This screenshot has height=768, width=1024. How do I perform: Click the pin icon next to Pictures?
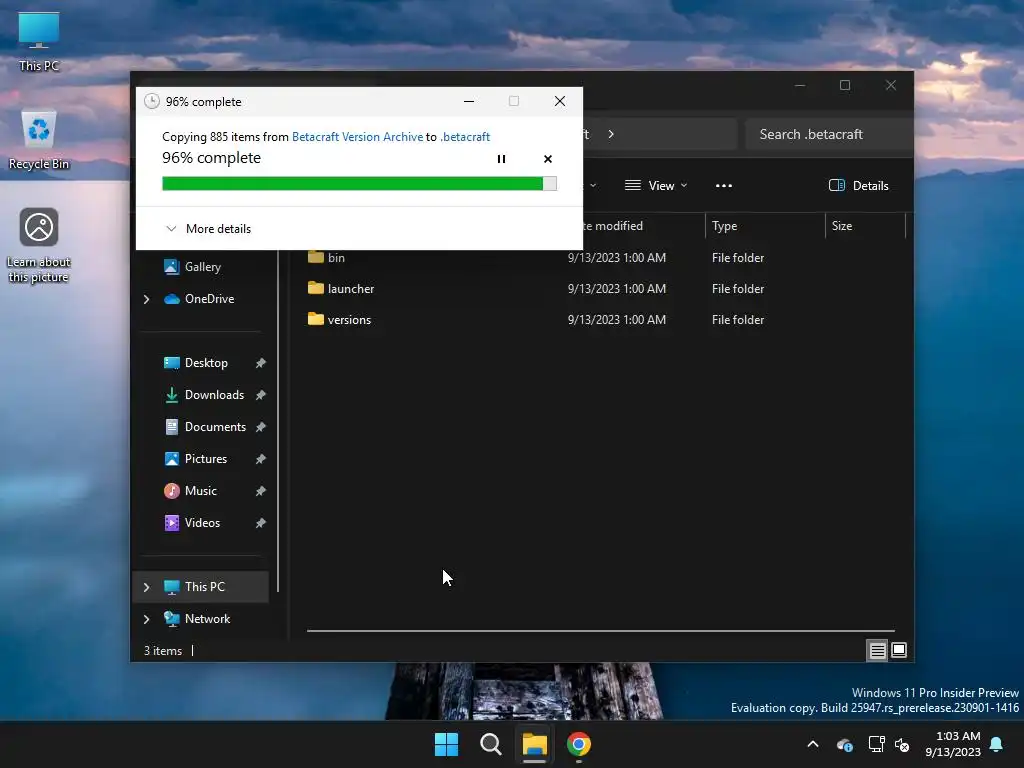(261, 459)
